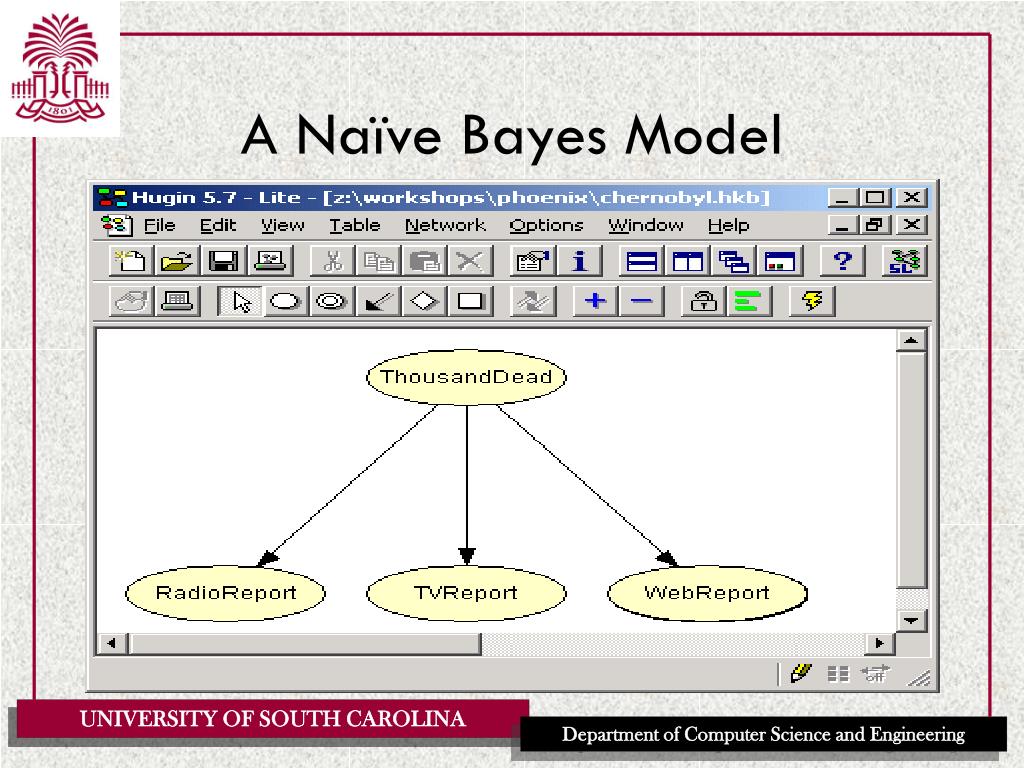
Task: Open the View menu
Action: [x=283, y=225]
